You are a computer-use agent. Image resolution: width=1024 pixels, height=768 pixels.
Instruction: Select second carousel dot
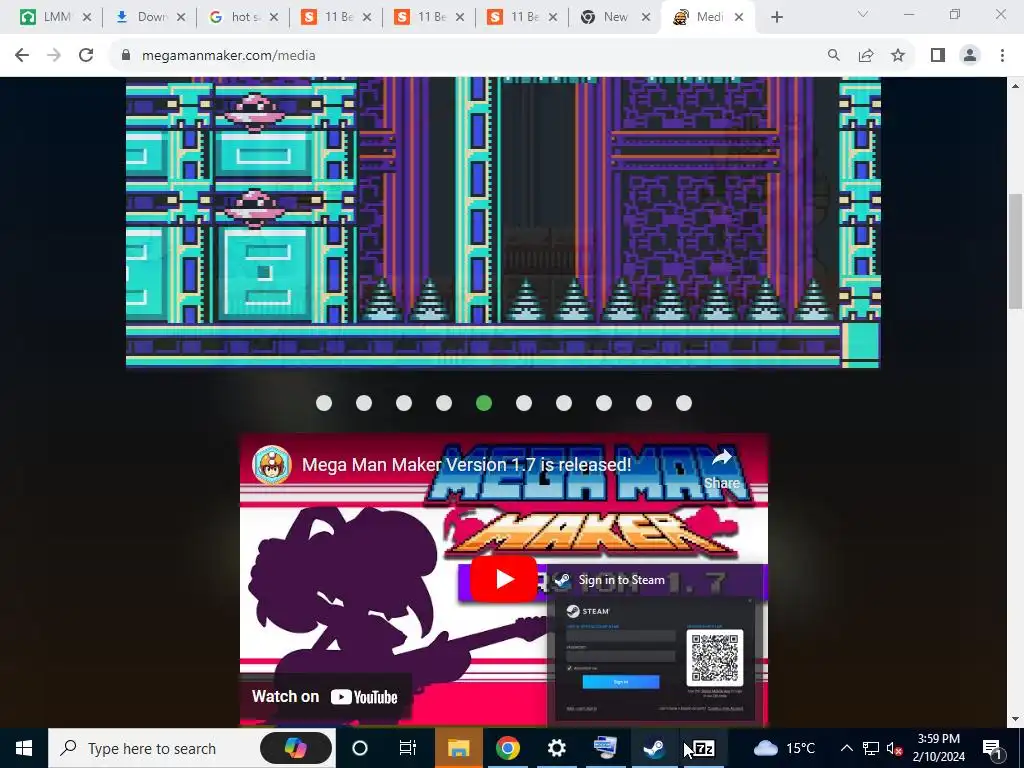(x=364, y=403)
